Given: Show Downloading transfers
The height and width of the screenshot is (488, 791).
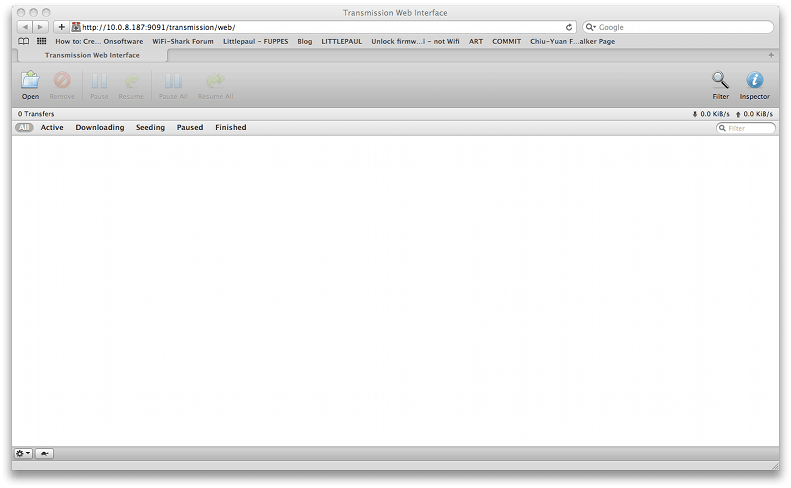Looking at the screenshot, I should pos(100,128).
